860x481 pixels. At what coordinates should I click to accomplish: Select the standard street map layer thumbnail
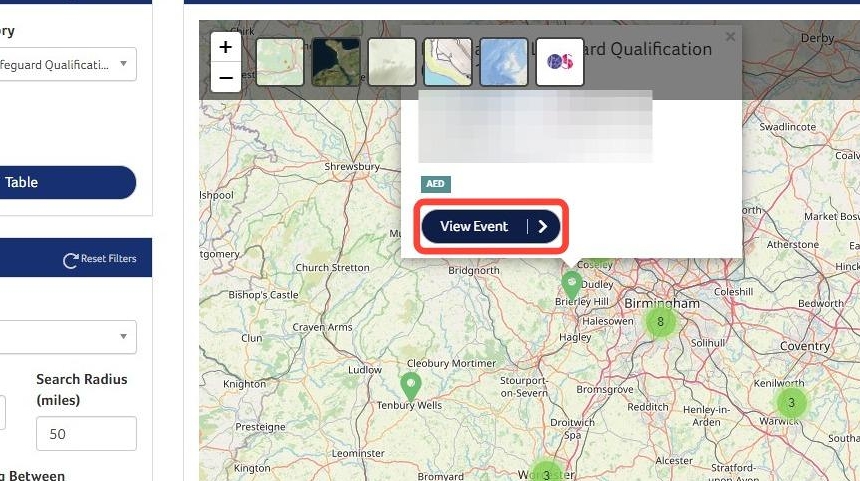280,62
